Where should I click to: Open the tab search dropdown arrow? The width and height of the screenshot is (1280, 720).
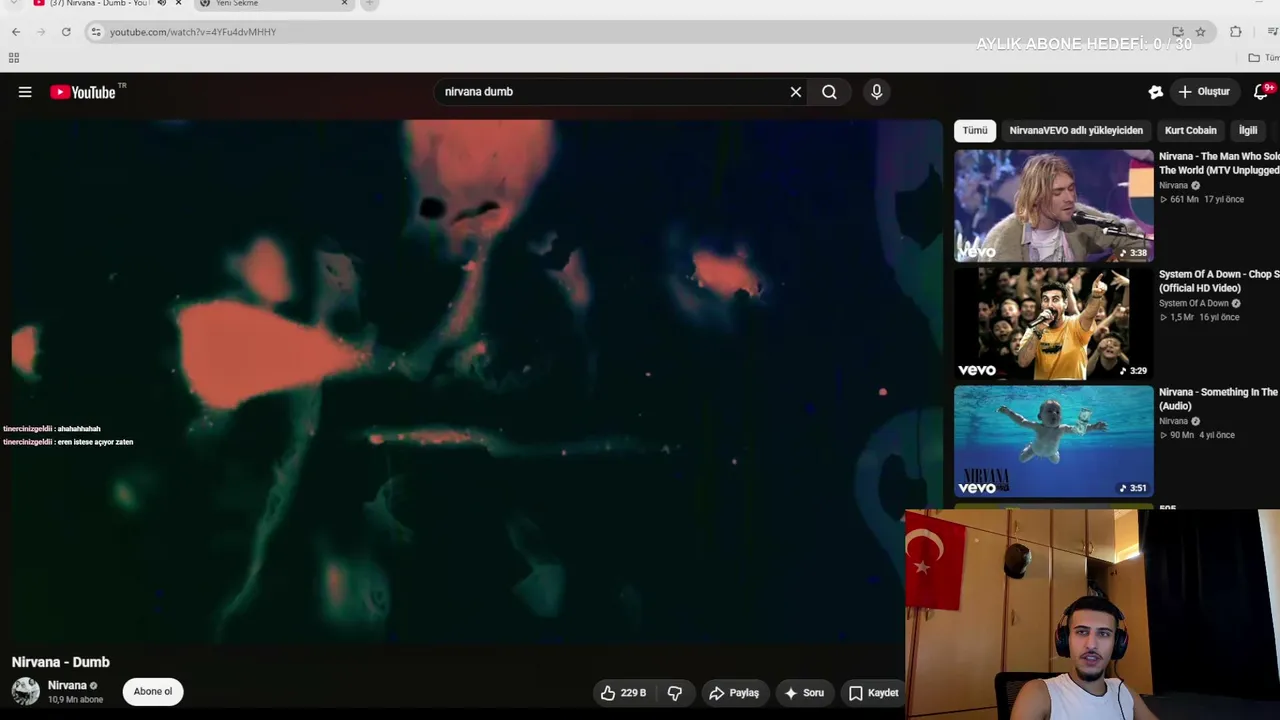click(13, 3)
